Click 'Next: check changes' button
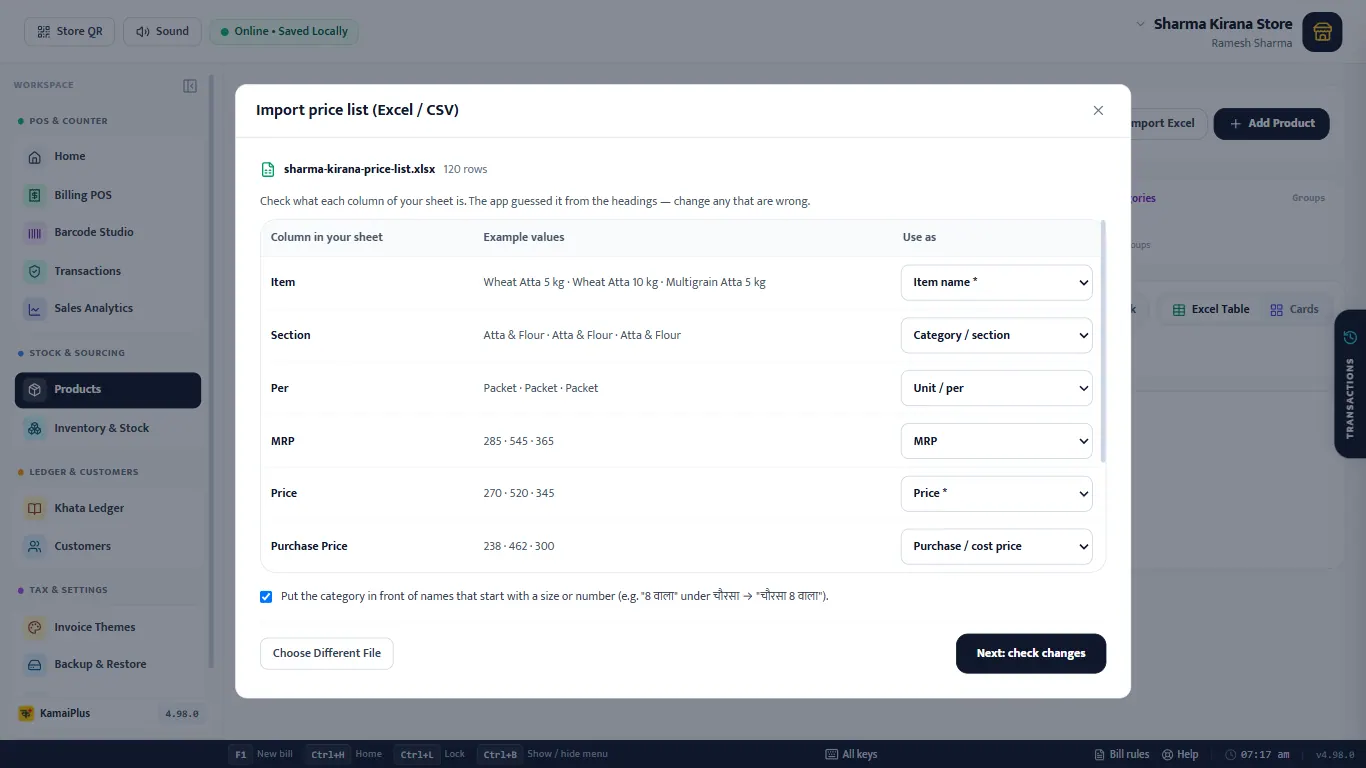 (1031, 653)
